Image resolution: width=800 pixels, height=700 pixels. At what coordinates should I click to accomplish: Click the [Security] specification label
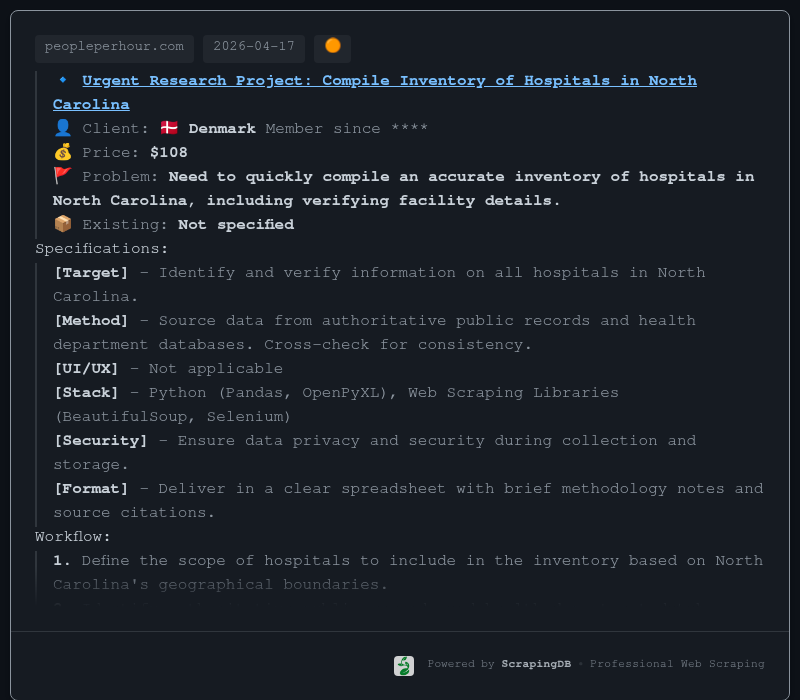pyautogui.click(x=100, y=440)
